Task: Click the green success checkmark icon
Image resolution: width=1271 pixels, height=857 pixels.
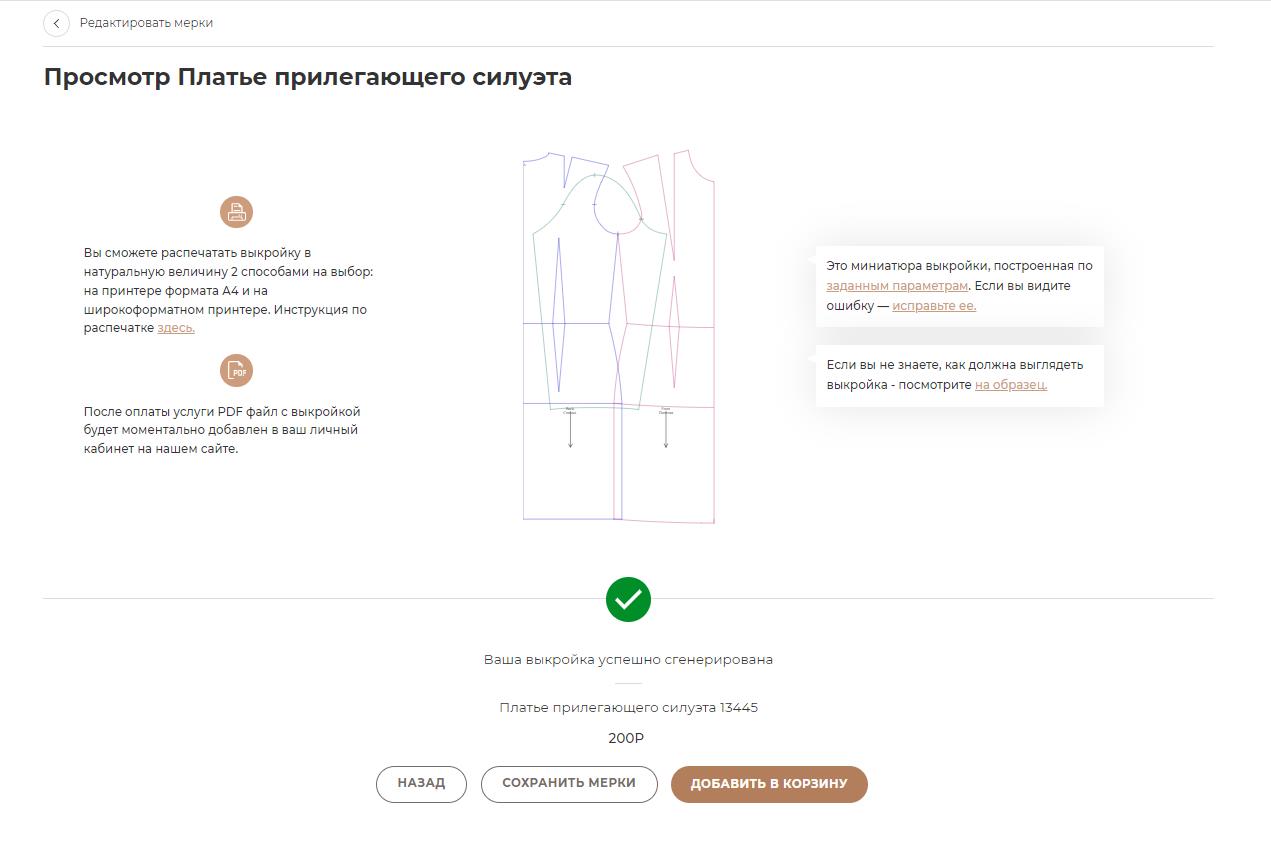Action: [628, 600]
